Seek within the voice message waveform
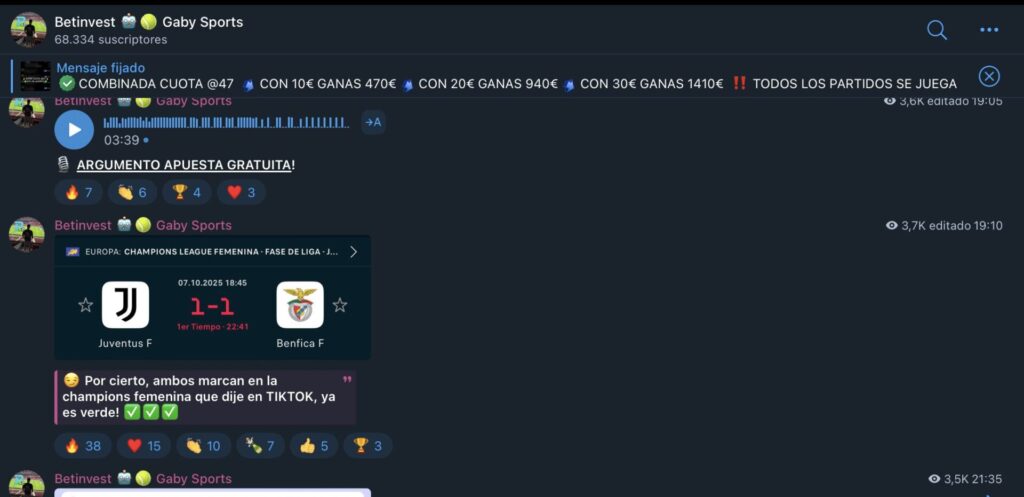 [x=226, y=123]
